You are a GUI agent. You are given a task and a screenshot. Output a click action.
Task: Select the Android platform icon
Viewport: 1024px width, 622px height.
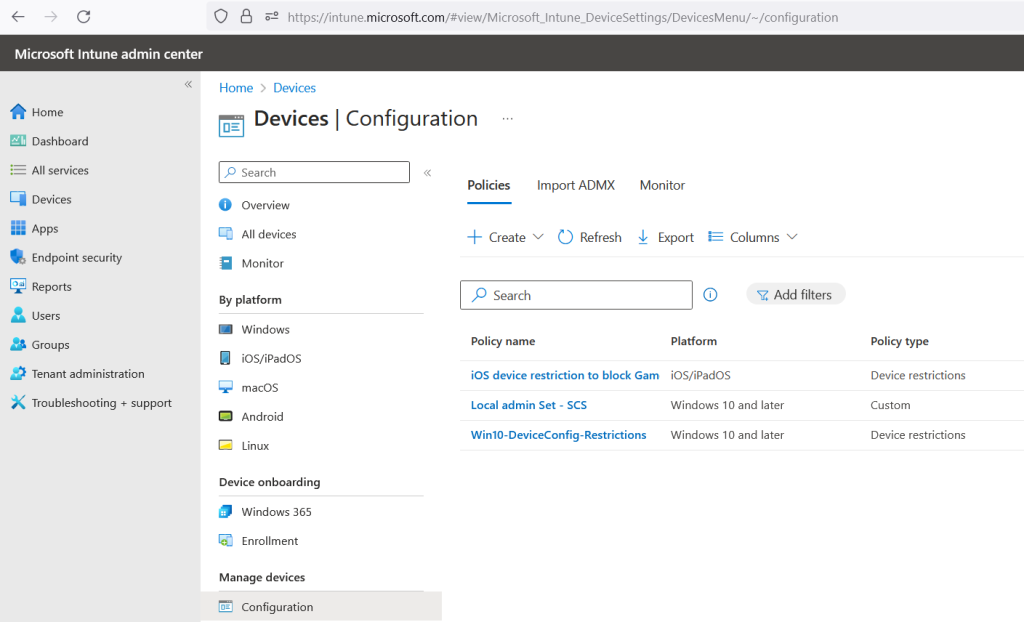pos(226,417)
